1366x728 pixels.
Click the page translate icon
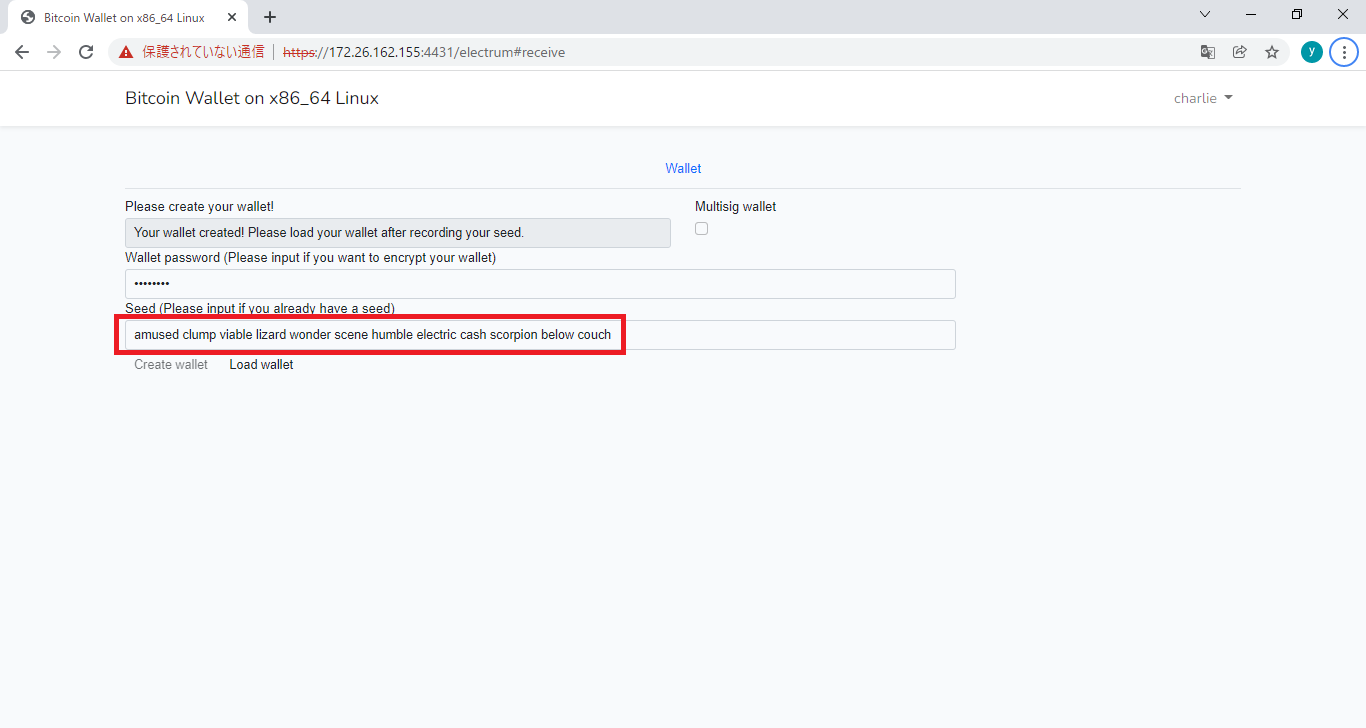(1207, 51)
